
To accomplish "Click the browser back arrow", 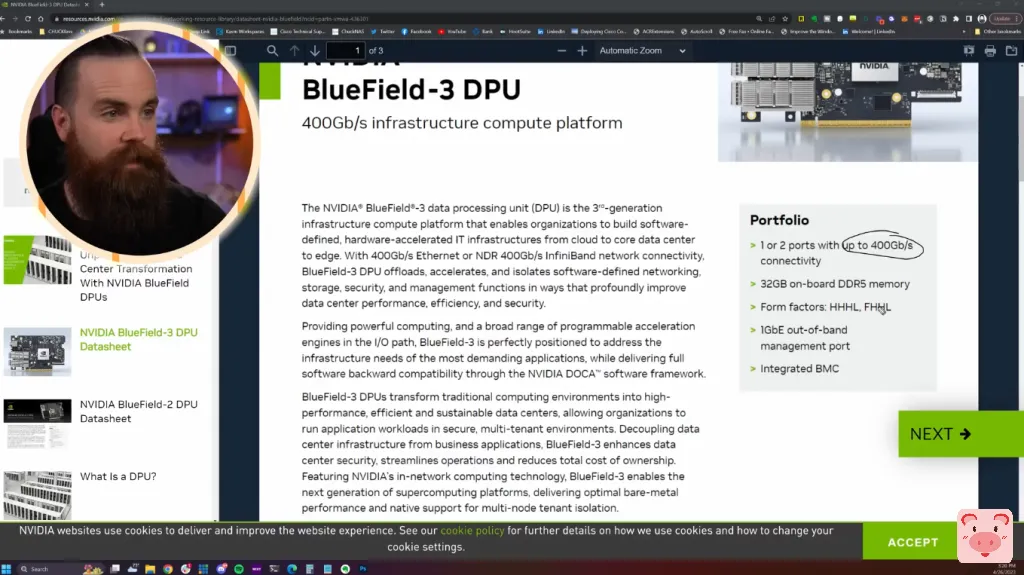I will click(4, 19).
